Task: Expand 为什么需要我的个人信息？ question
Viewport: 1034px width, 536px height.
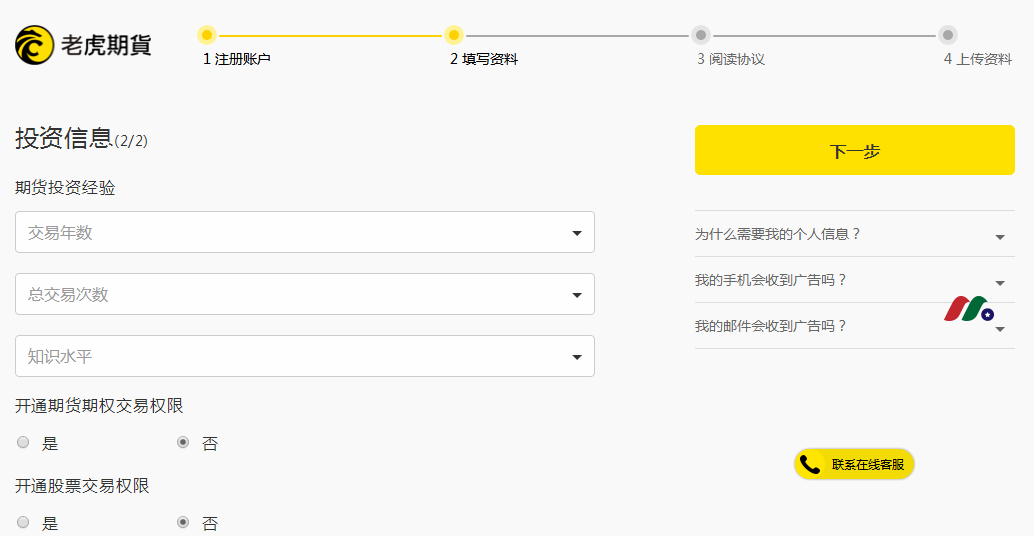Action: tap(855, 234)
